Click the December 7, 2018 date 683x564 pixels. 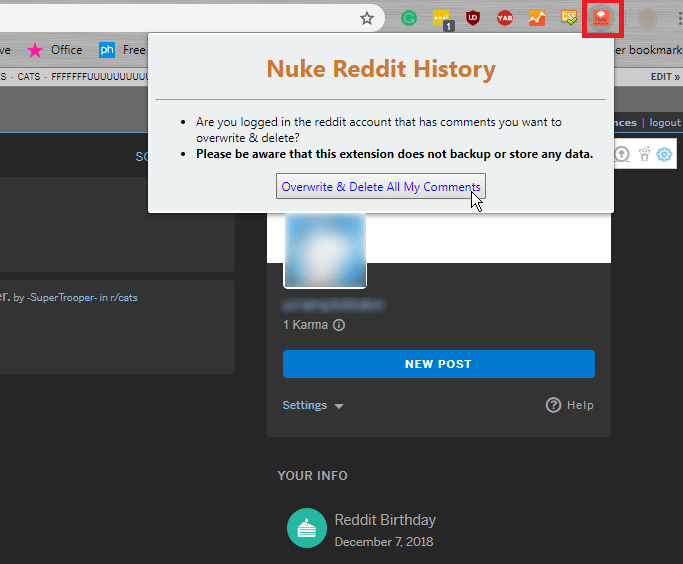coord(384,542)
